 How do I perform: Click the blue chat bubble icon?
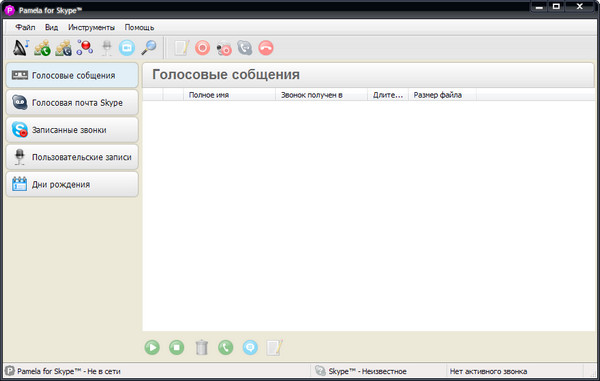coord(250,347)
